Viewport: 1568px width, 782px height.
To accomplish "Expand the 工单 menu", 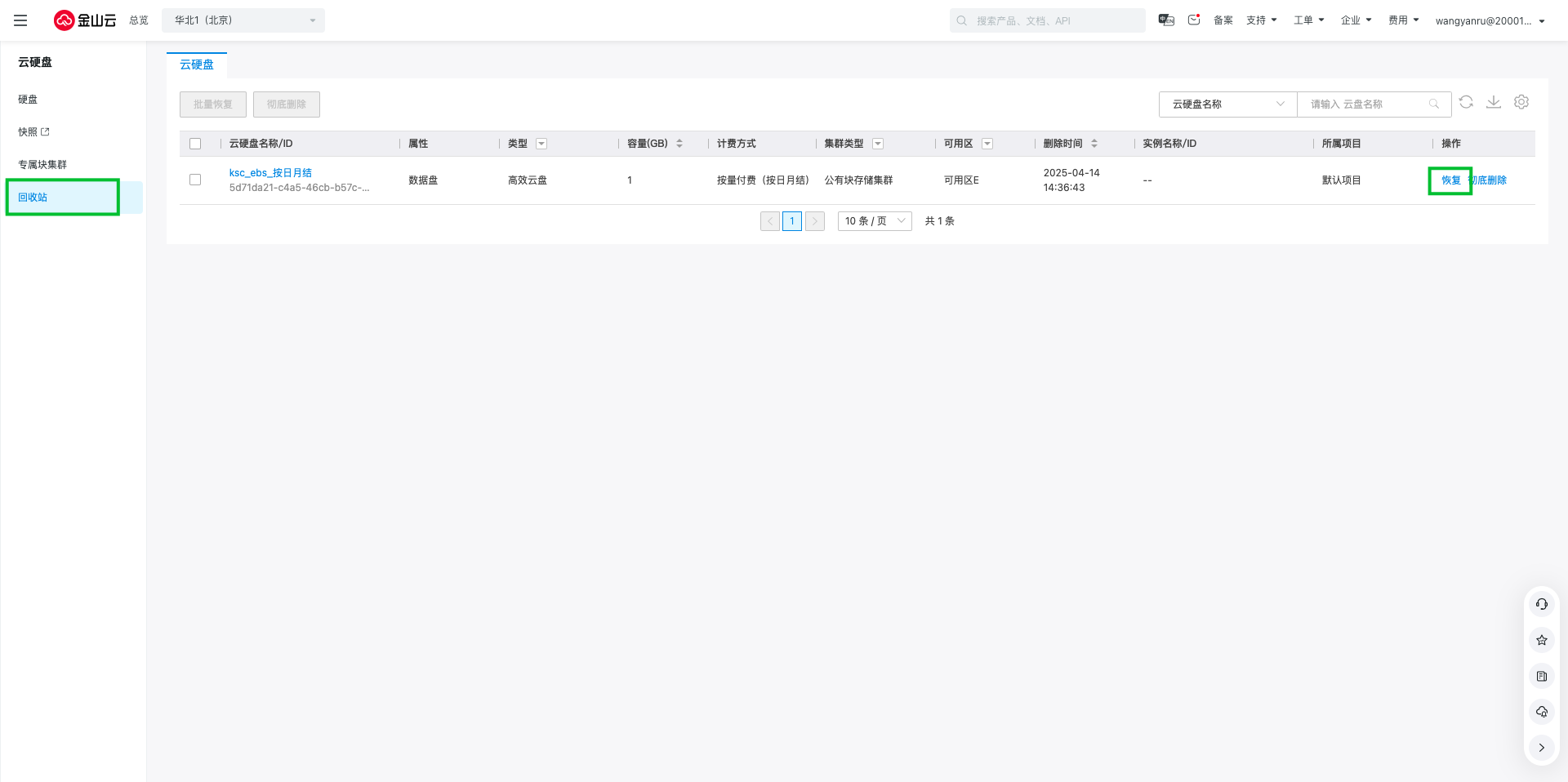I will (1309, 20).
